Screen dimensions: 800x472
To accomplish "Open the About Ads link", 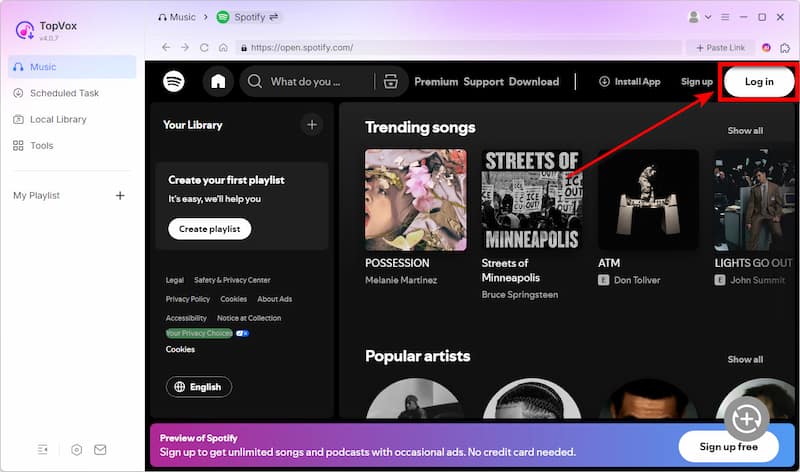I will [x=274, y=299].
